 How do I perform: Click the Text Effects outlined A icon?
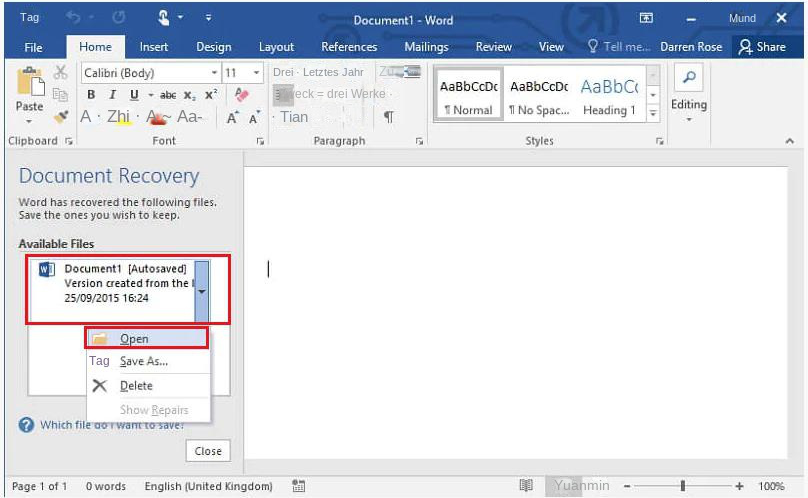86,117
